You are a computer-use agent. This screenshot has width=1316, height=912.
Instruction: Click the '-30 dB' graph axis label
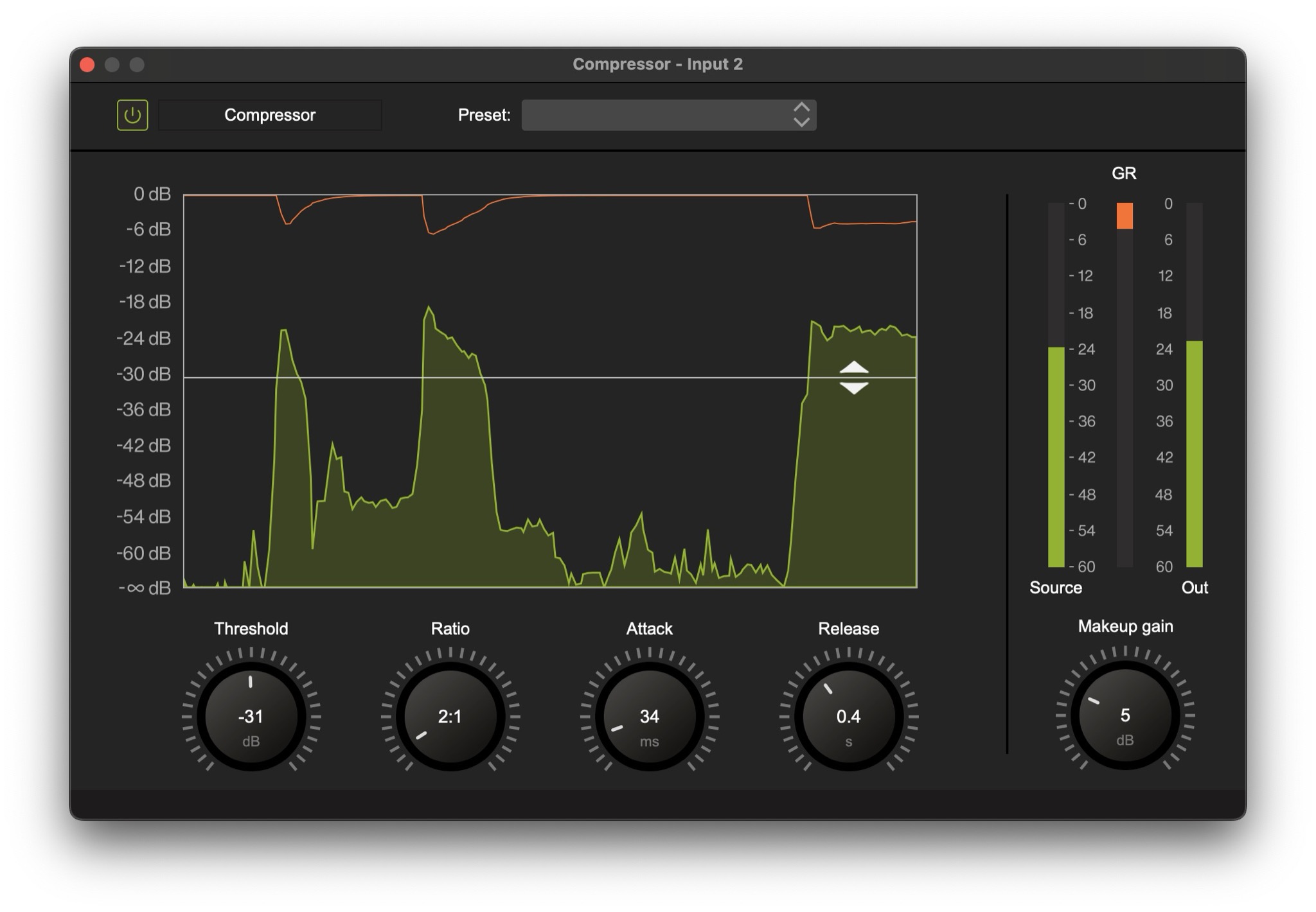(x=144, y=374)
